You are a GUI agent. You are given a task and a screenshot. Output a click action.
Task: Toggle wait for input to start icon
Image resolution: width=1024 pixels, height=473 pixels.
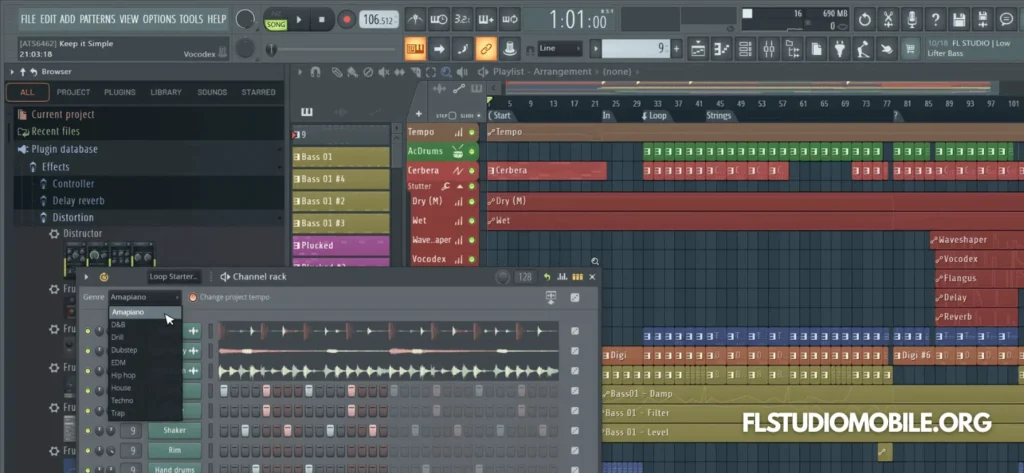(x=439, y=20)
